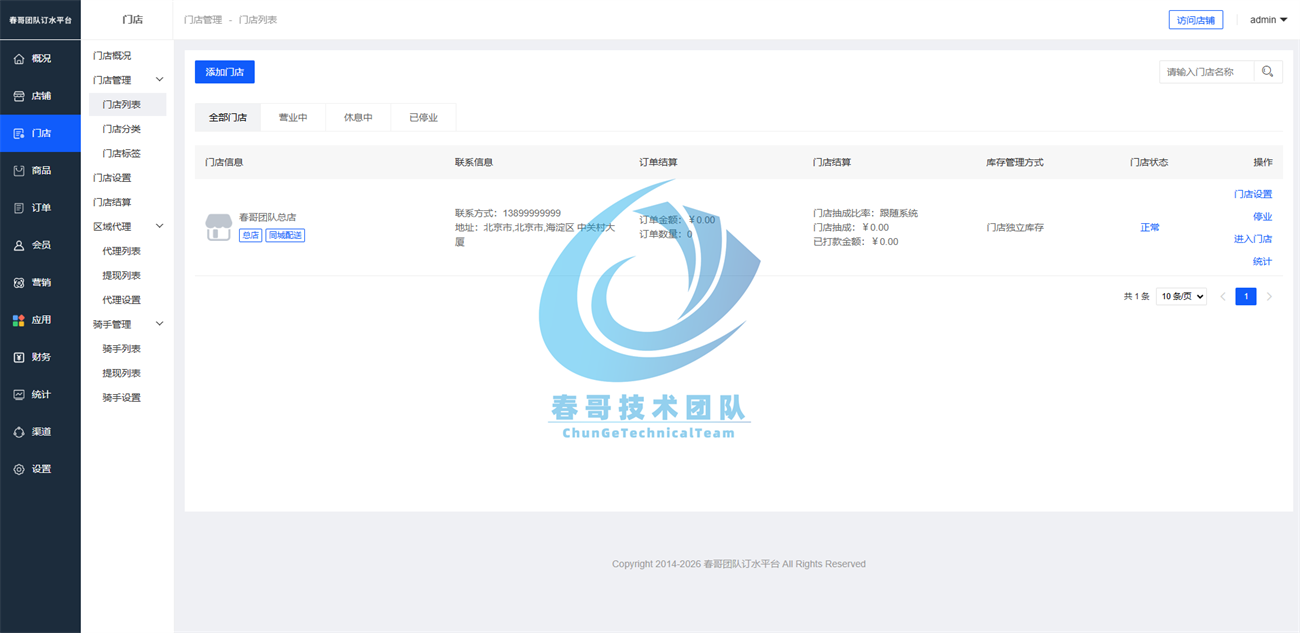The width and height of the screenshot is (1300, 633).
Task: Open 门店概况 in the submenu
Action: pyautogui.click(x=112, y=56)
